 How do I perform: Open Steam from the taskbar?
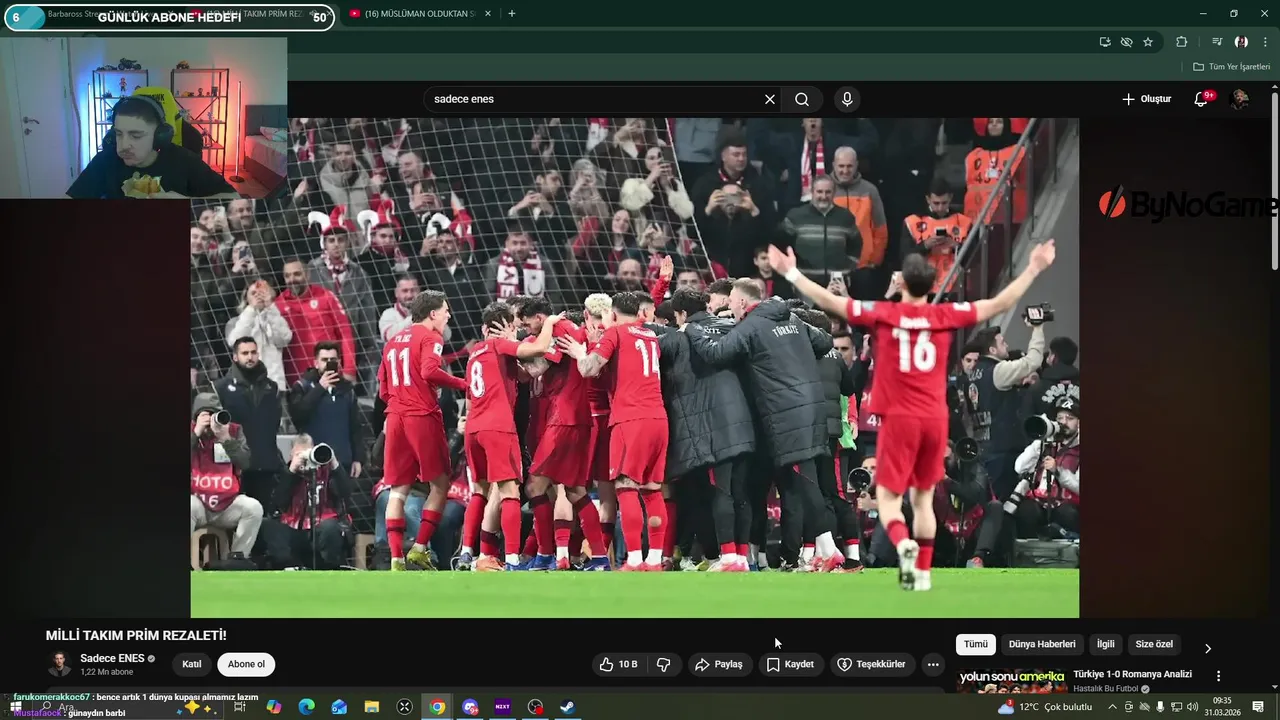coord(567,707)
